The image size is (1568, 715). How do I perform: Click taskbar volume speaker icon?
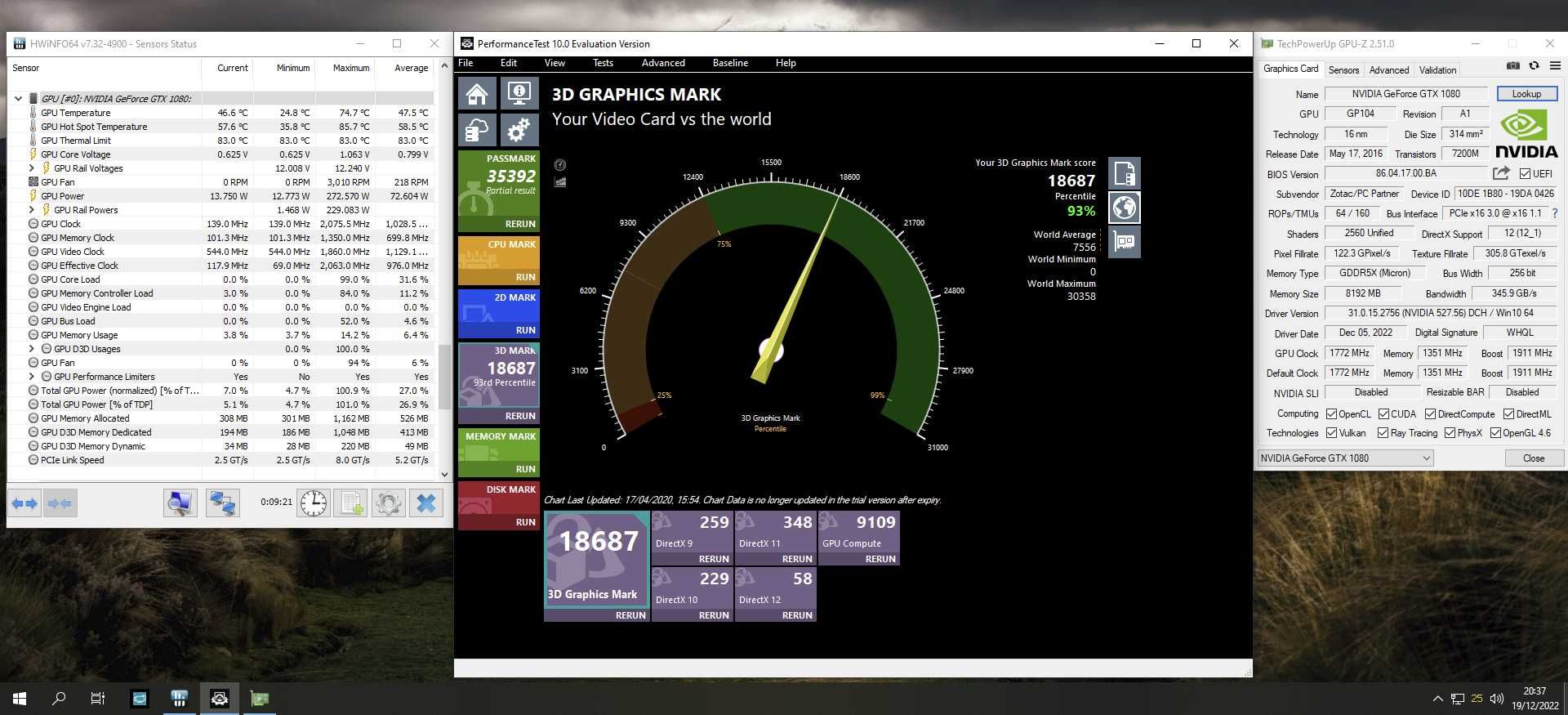tap(1497, 699)
